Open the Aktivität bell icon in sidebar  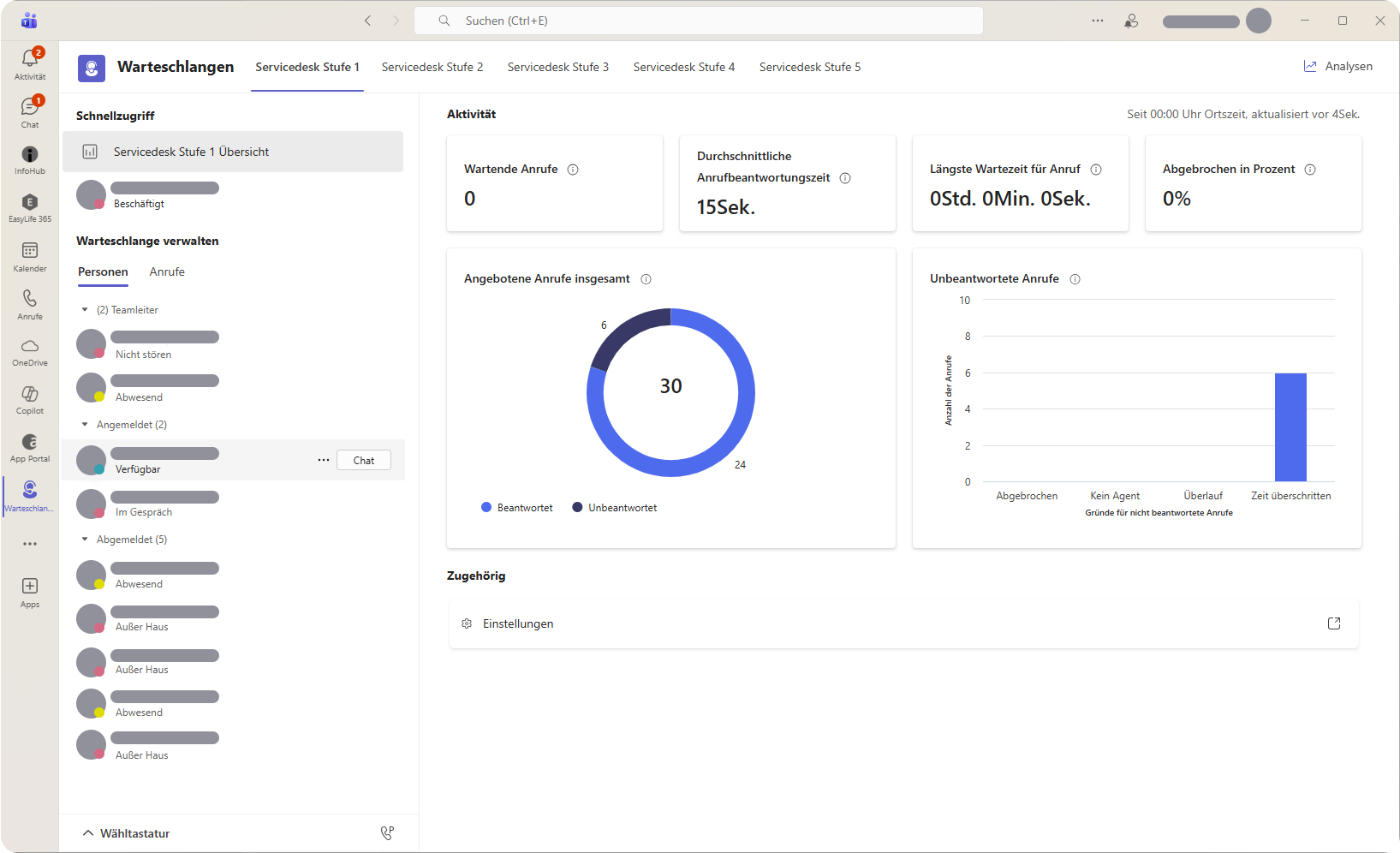coord(30,59)
